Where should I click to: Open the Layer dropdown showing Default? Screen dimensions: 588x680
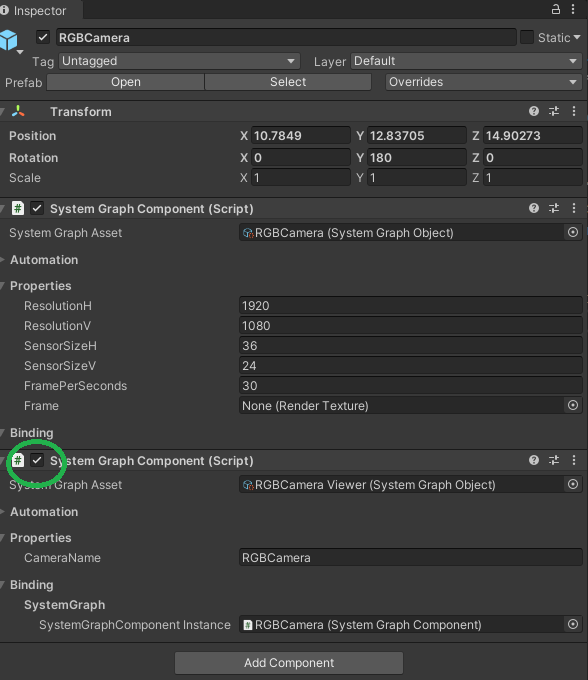point(466,61)
